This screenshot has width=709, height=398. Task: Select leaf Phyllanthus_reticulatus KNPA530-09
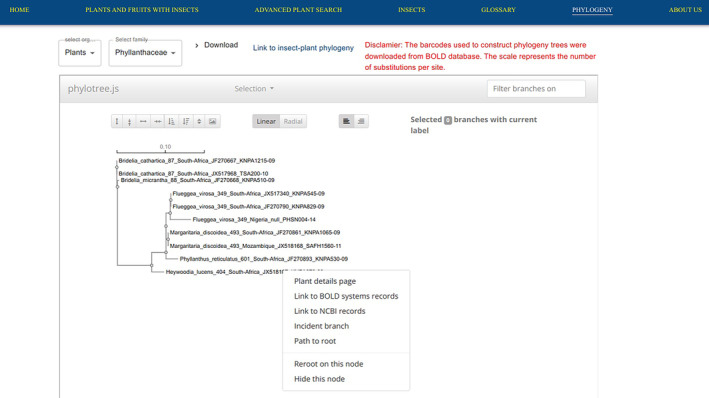tap(264, 259)
